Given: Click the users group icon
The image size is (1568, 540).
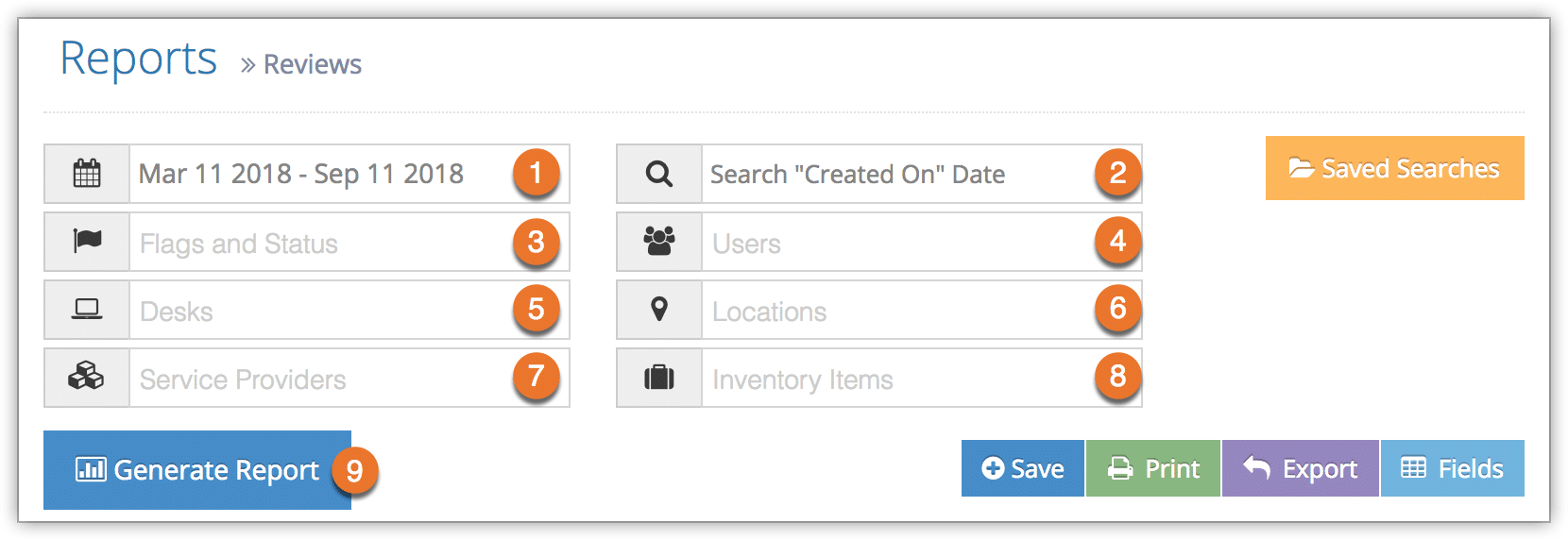Looking at the screenshot, I should 659,242.
